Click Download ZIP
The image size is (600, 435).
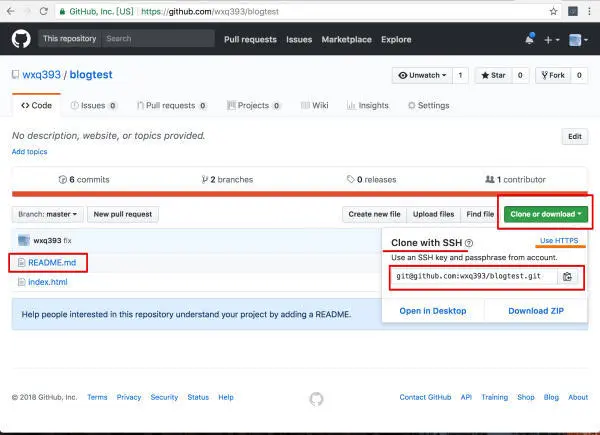click(536, 311)
